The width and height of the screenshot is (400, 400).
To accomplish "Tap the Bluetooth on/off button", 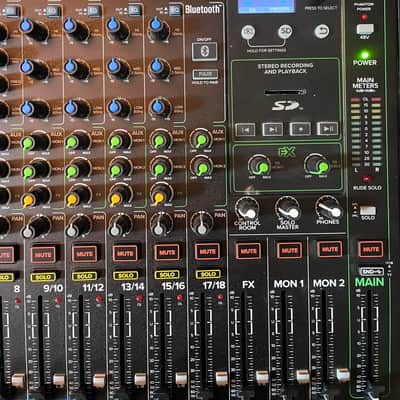I will click(x=205, y=51).
